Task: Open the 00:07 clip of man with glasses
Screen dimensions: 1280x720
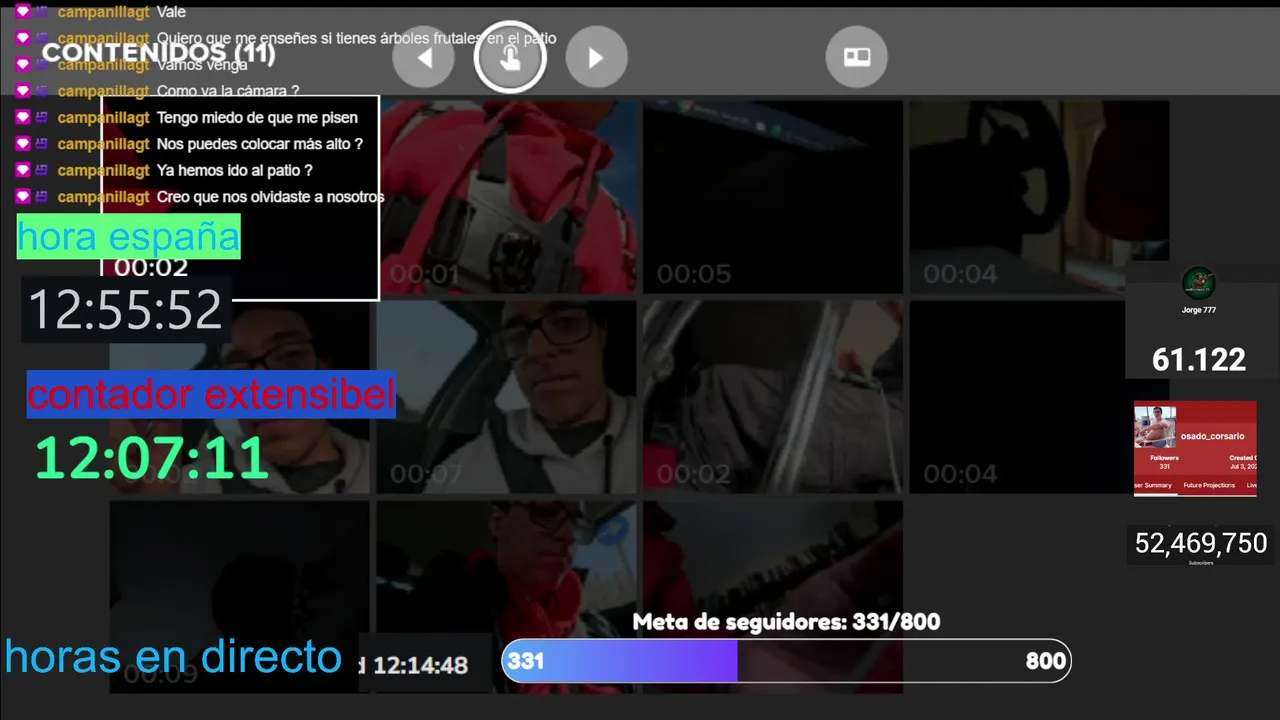Action: tap(506, 397)
